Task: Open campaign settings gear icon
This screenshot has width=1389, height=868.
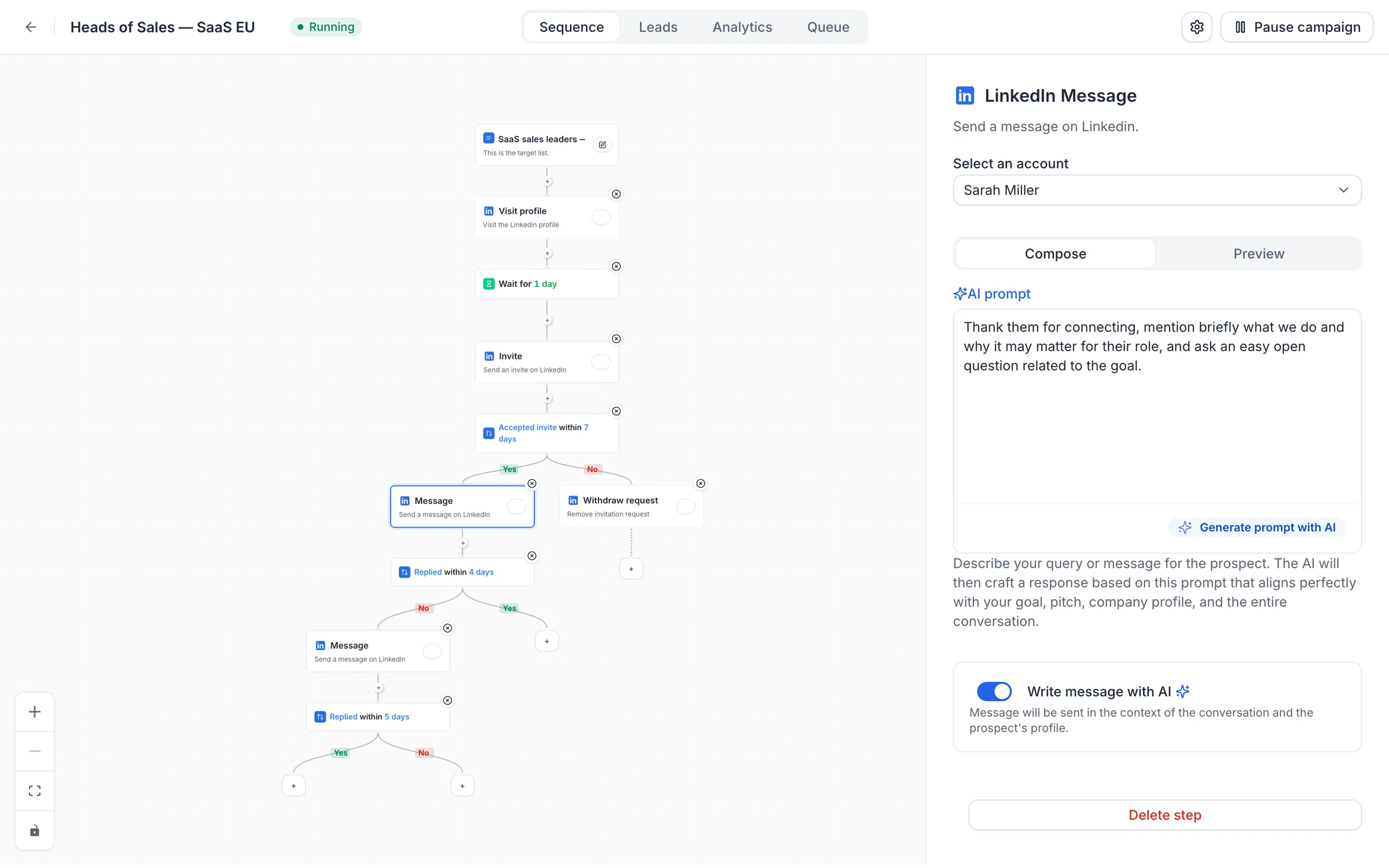Action: point(1197,27)
